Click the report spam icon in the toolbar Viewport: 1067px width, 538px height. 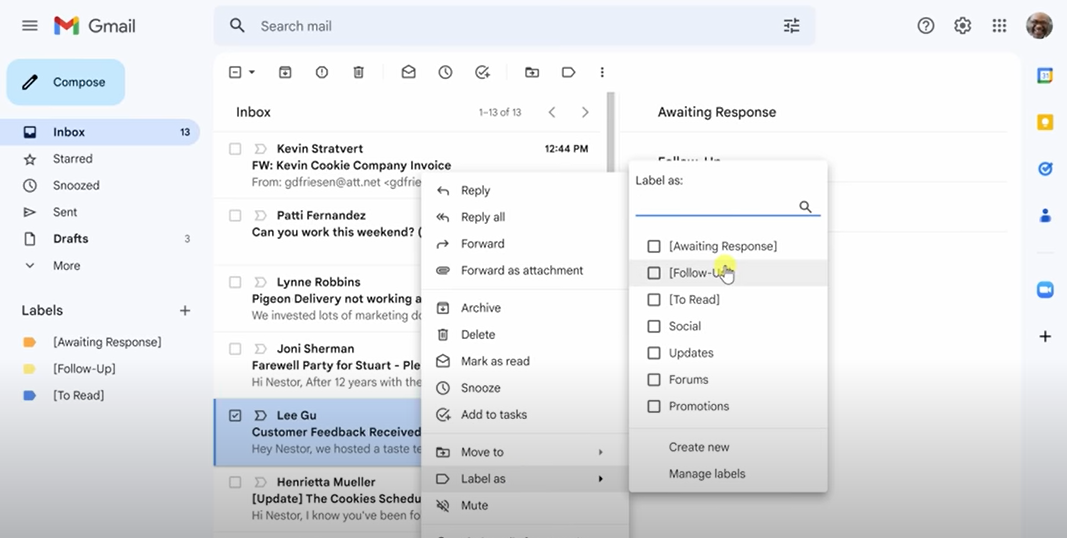pyautogui.click(x=321, y=72)
